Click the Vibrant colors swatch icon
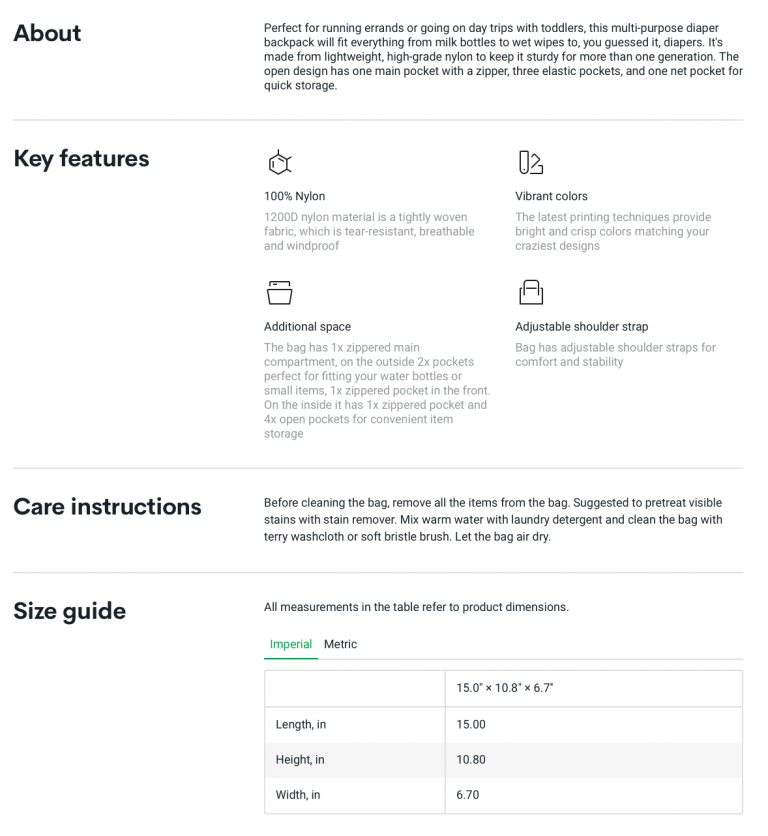 531,162
